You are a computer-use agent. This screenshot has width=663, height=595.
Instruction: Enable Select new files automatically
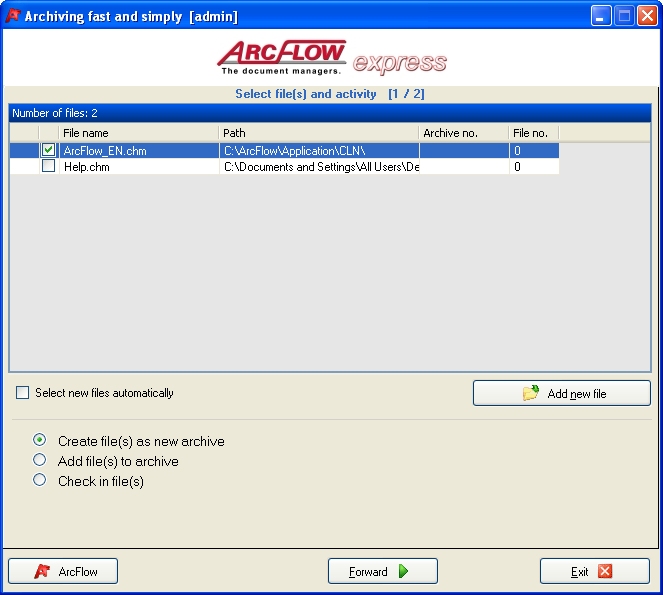pyautogui.click(x=22, y=392)
